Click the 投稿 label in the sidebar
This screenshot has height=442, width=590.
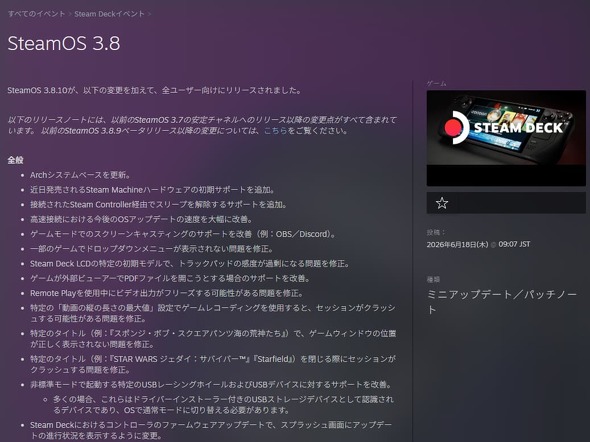point(436,232)
